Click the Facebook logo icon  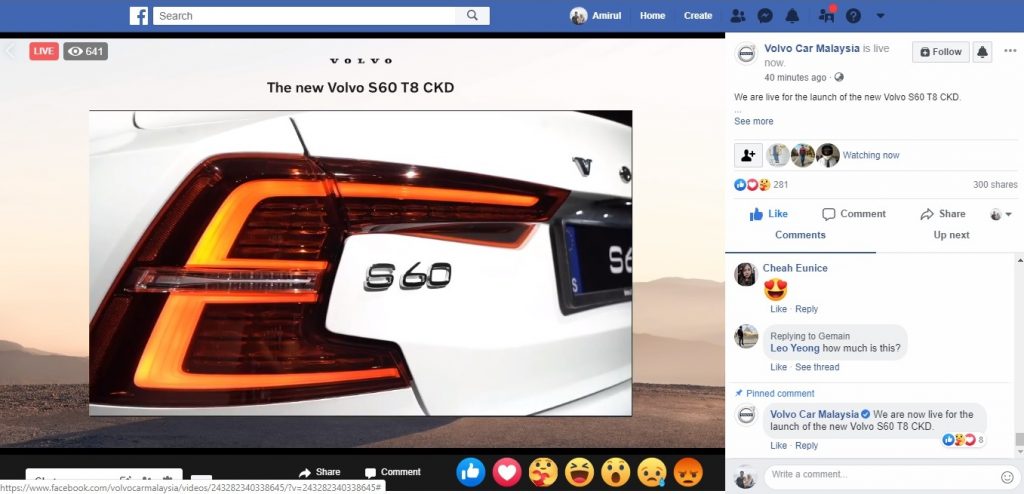click(x=138, y=16)
